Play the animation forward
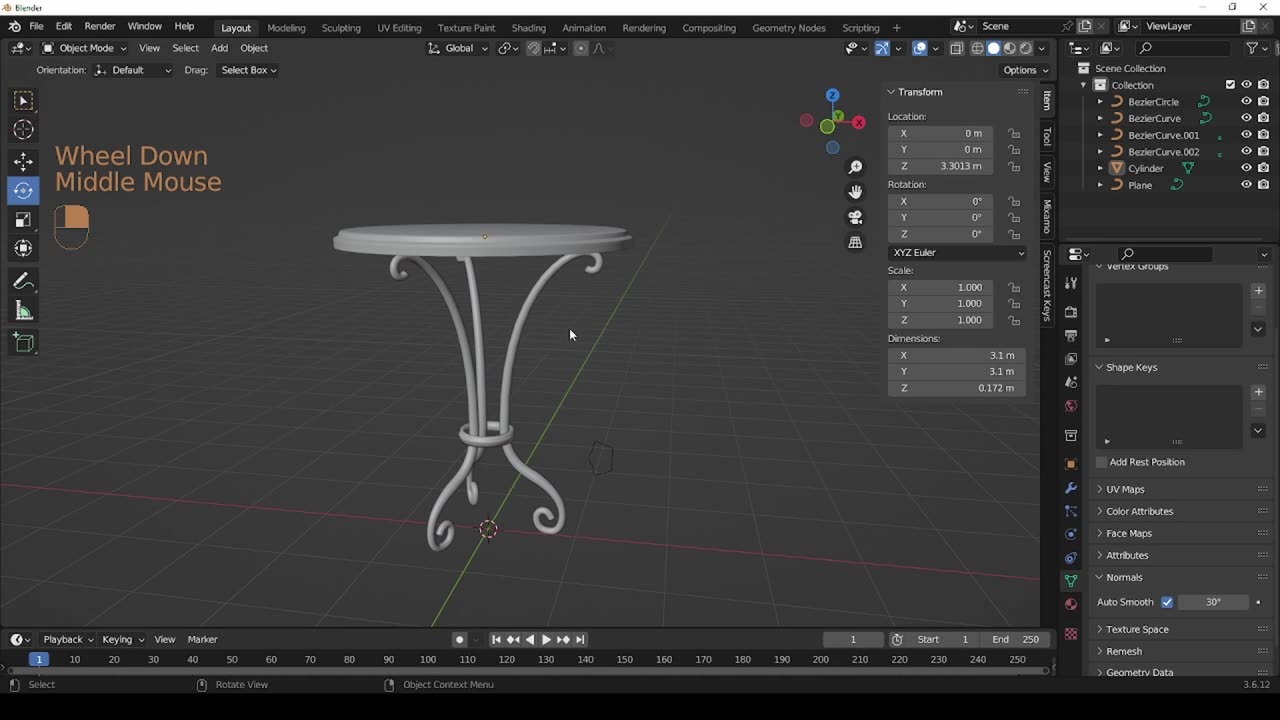 click(x=546, y=640)
